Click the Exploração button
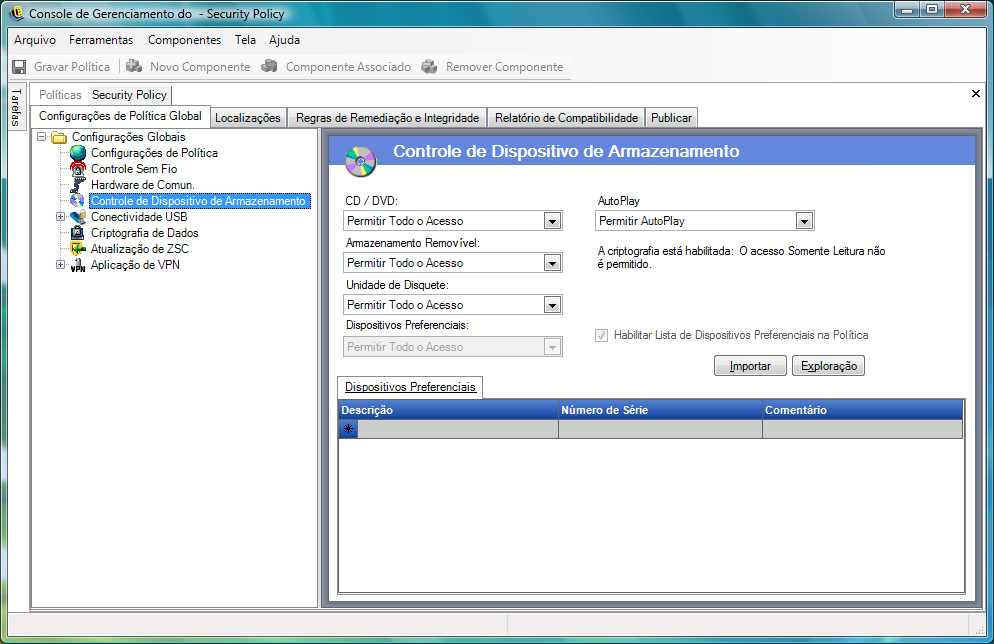Image resolution: width=994 pixels, height=644 pixels. point(829,366)
